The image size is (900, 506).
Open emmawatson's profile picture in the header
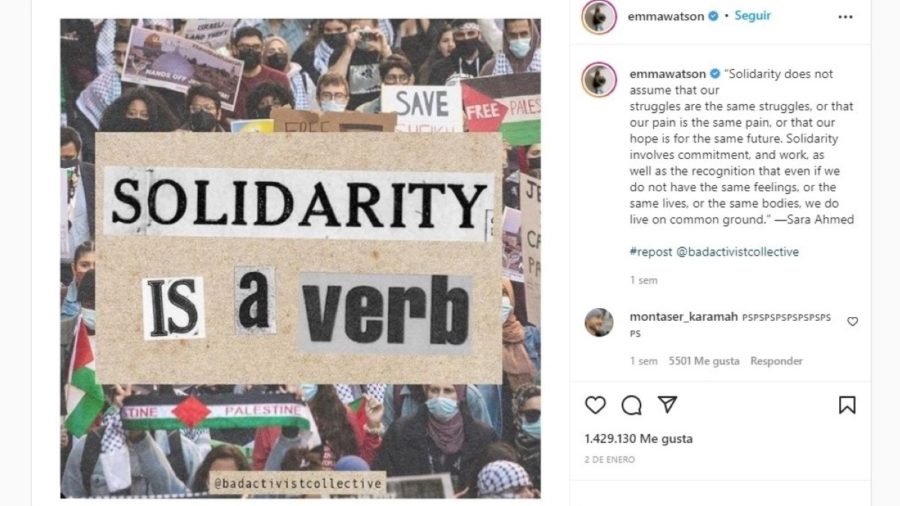click(599, 17)
